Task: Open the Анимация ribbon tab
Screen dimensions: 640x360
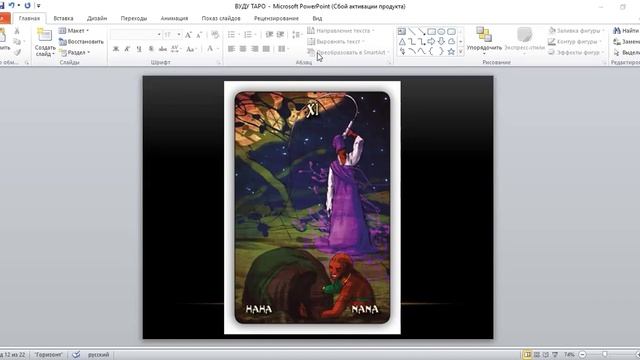Action: pyautogui.click(x=174, y=18)
